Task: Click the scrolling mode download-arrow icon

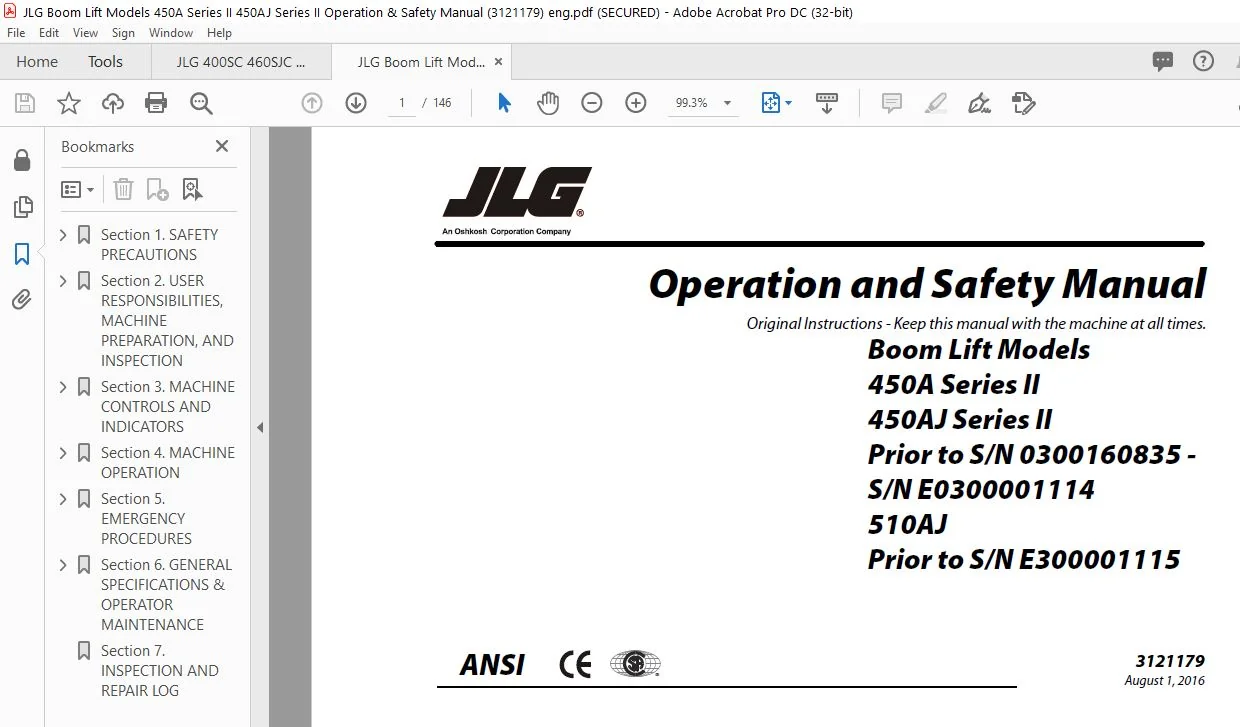Action: coord(827,103)
